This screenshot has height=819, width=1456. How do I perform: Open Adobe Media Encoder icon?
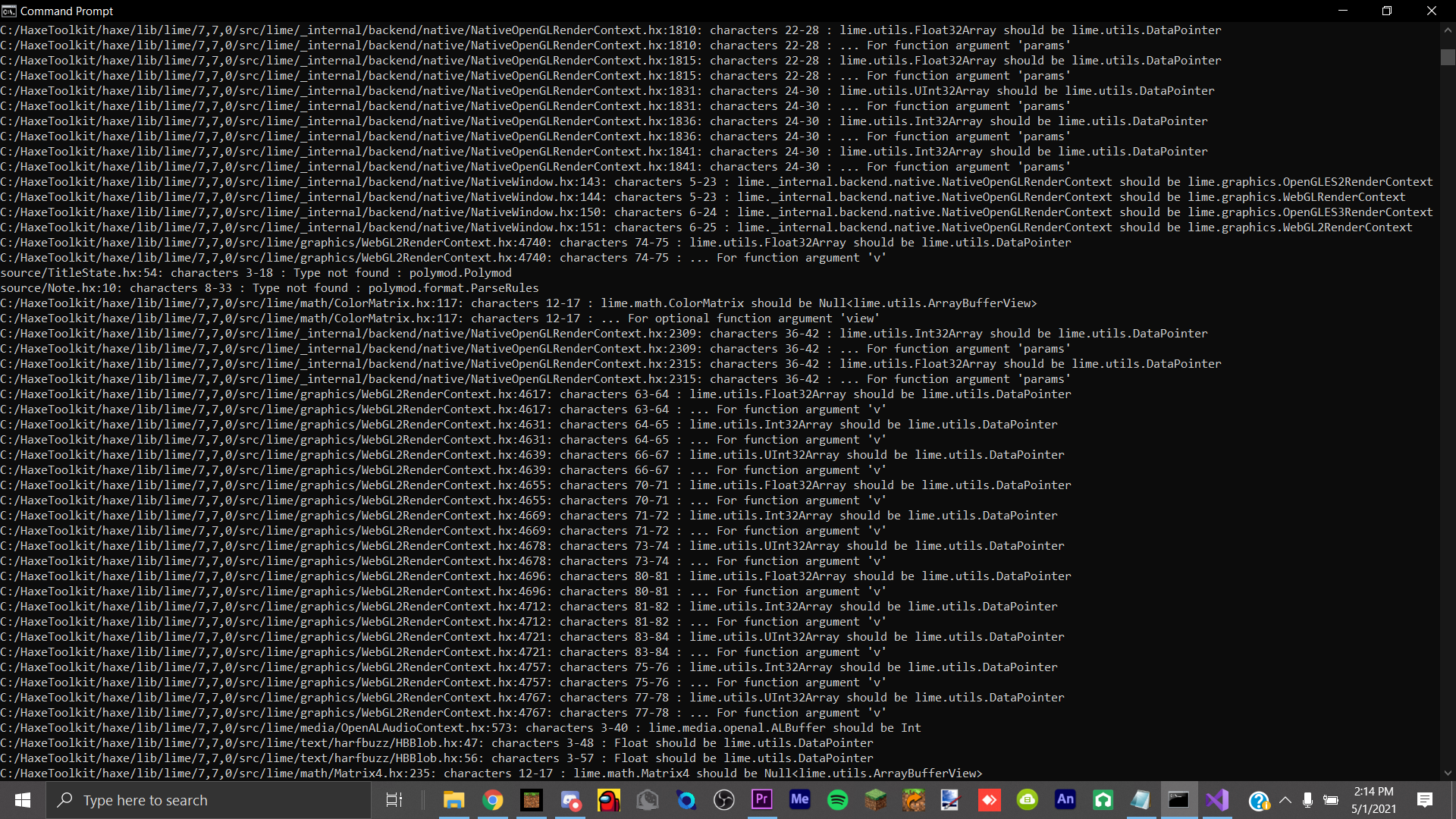click(x=799, y=800)
